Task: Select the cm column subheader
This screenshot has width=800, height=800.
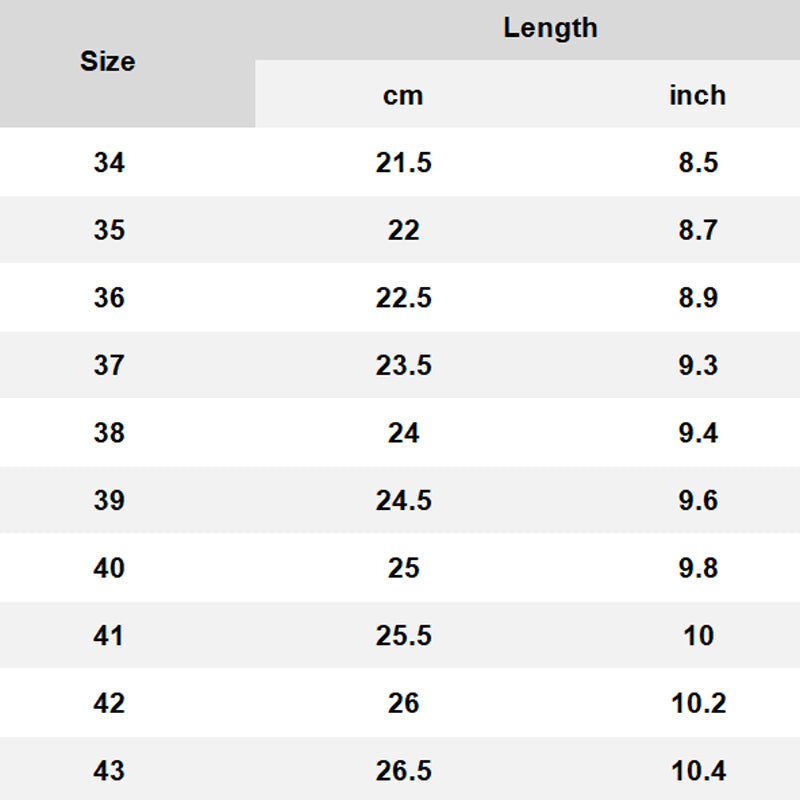Action: (403, 96)
